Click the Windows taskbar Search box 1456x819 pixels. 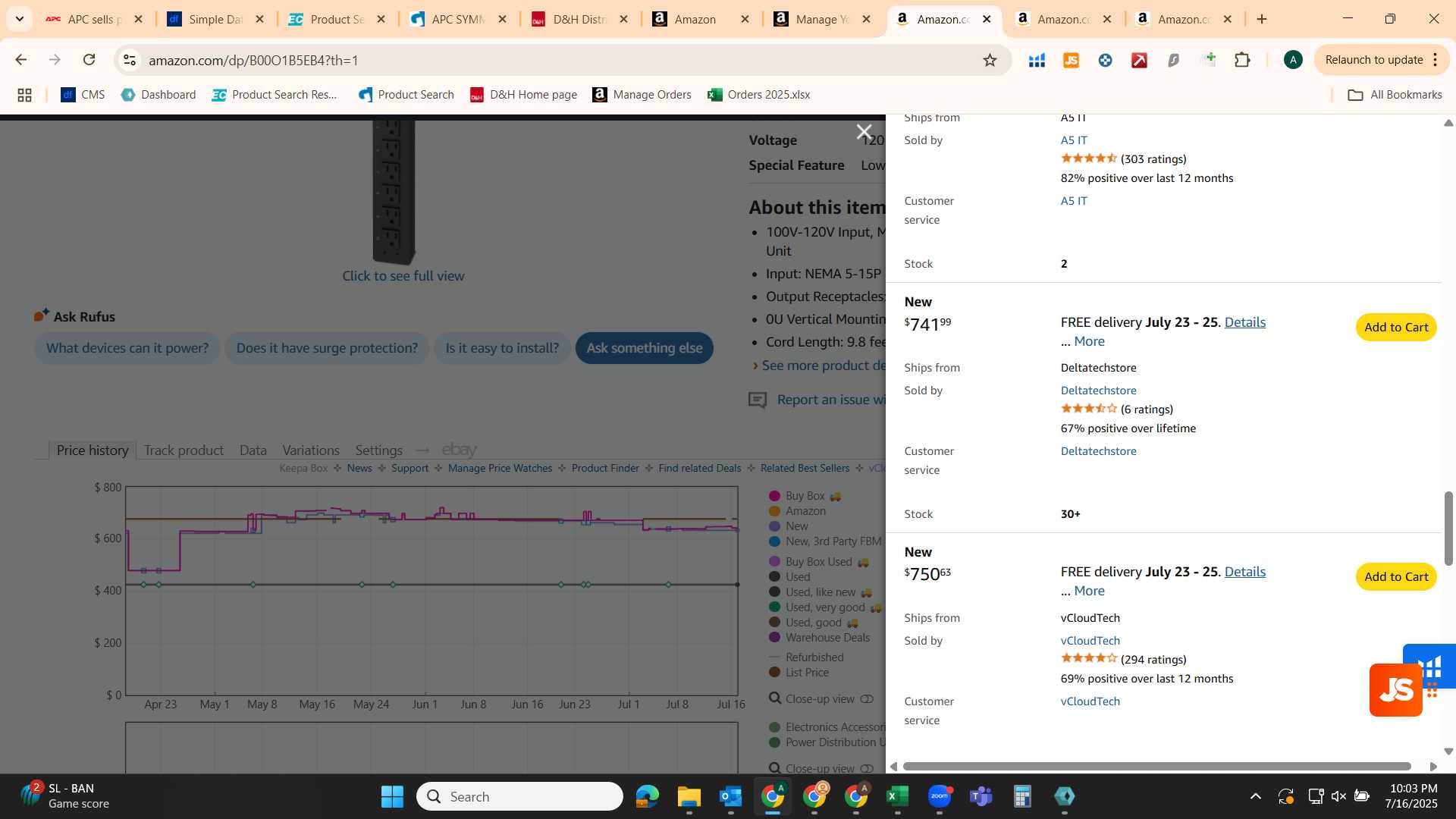(519, 796)
